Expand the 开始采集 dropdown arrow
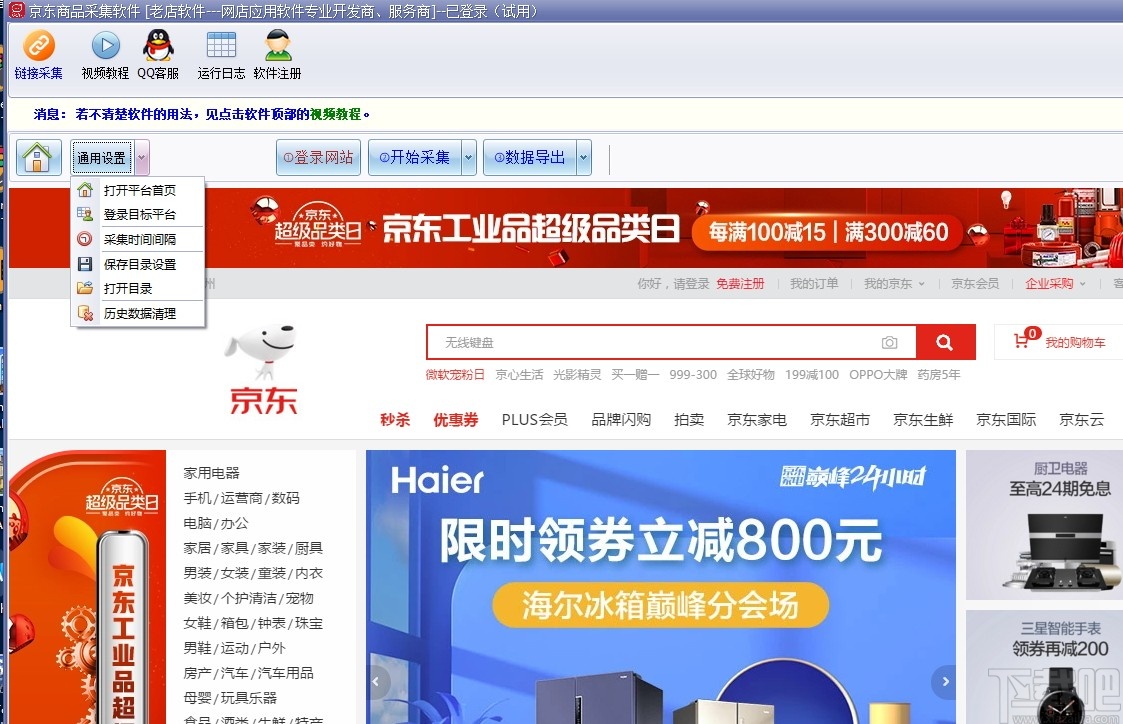This screenshot has height=724, width=1123. (468, 156)
